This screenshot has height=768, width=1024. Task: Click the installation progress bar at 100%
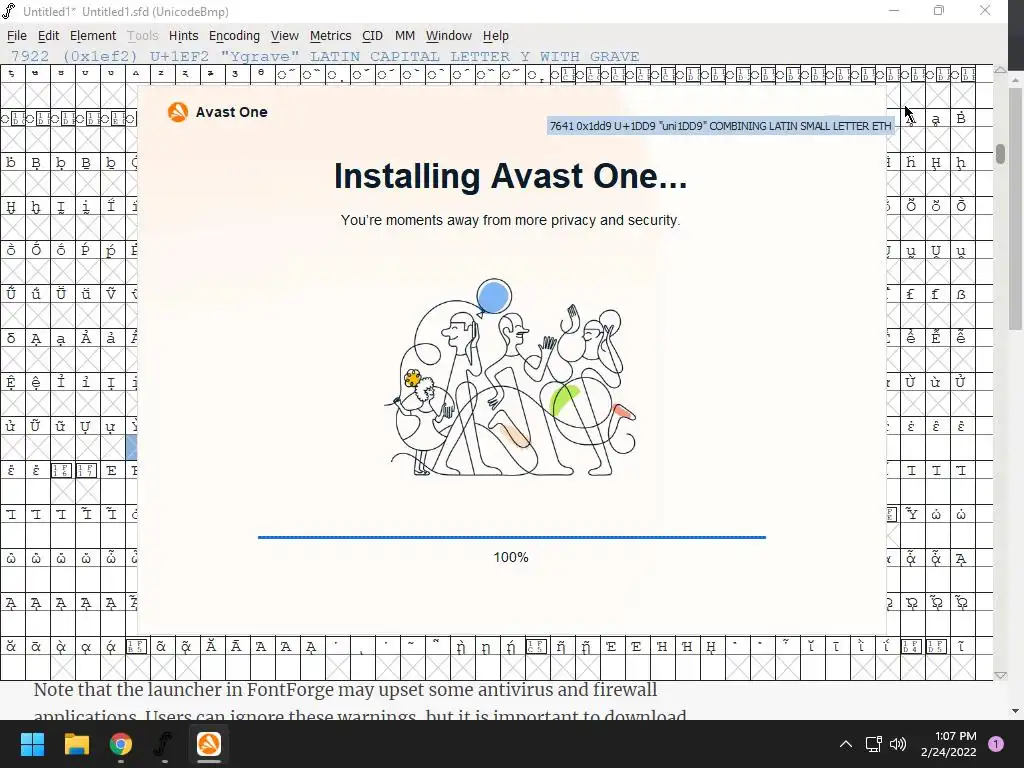(511, 537)
